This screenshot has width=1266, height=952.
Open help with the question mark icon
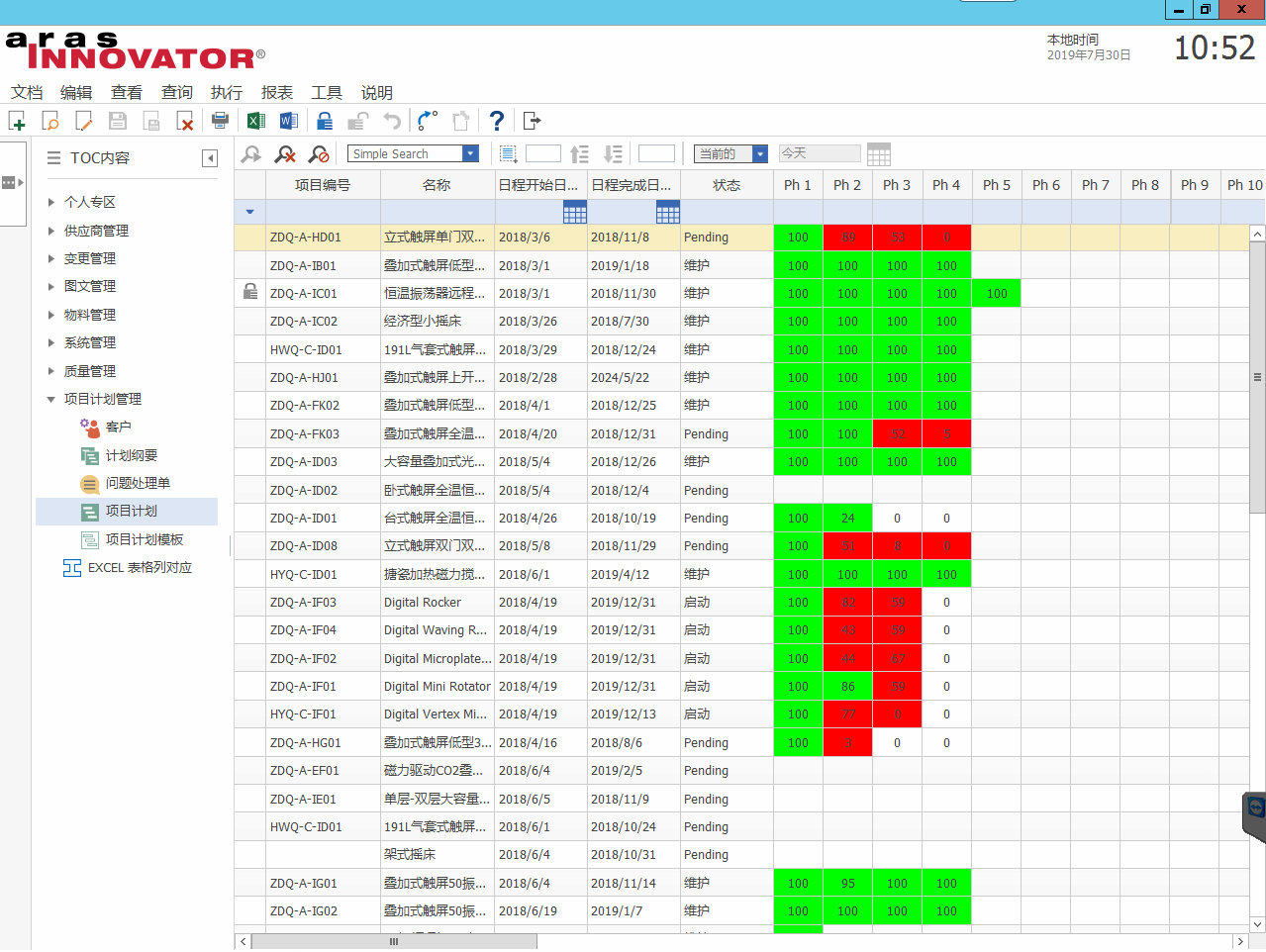[x=497, y=121]
